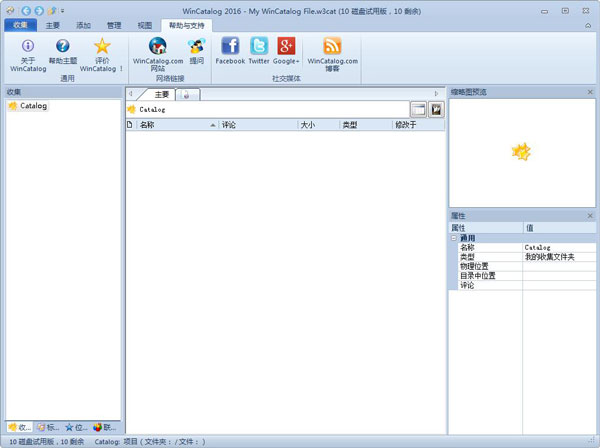Switch to 标... tags bottom tab
600x448 pixels.
click(x=49, y=427)
